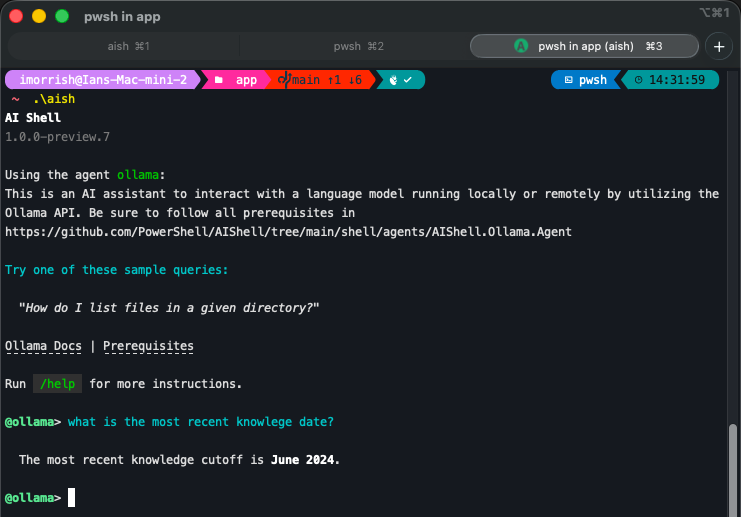The height and width of the screenshot is (517, 741).
Task: Click the git branch icon beside main
Action: click(284, 80)
